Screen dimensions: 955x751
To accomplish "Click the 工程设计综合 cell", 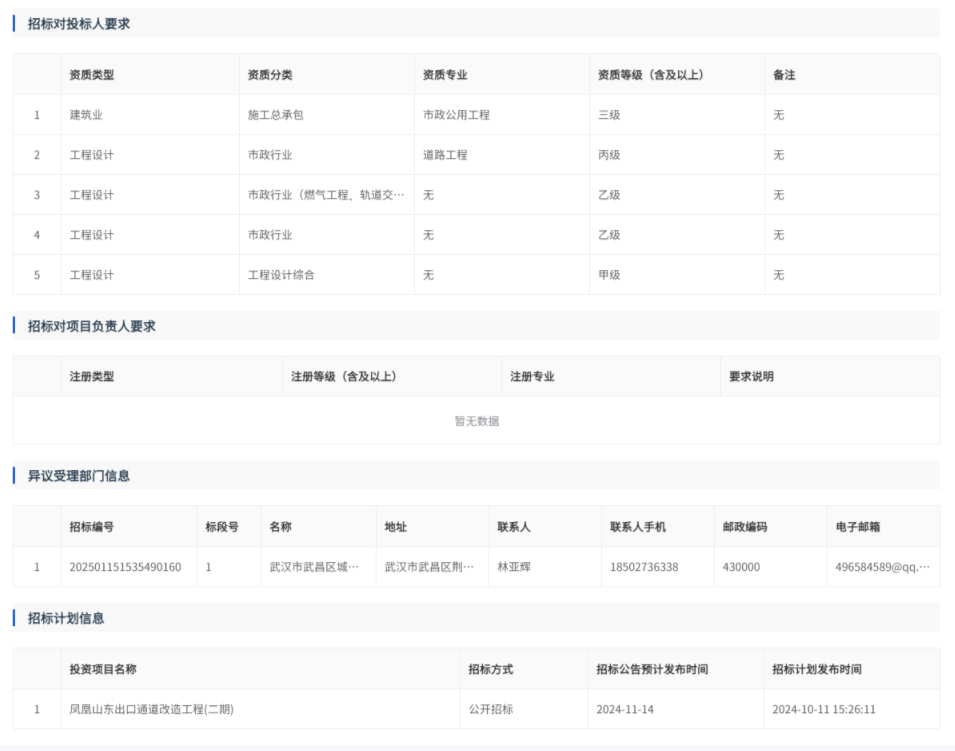I will (281, 275).
